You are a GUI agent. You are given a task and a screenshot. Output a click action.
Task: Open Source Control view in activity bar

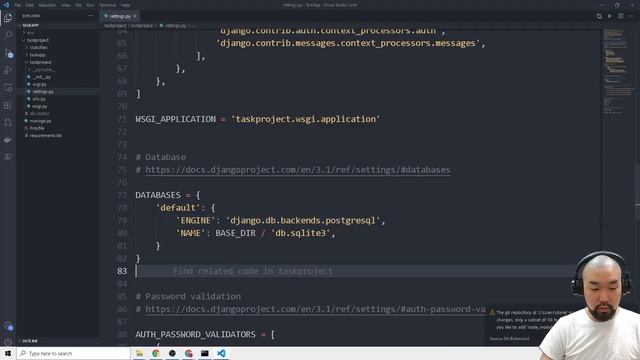pyautogui.click(x=8, y=53)
